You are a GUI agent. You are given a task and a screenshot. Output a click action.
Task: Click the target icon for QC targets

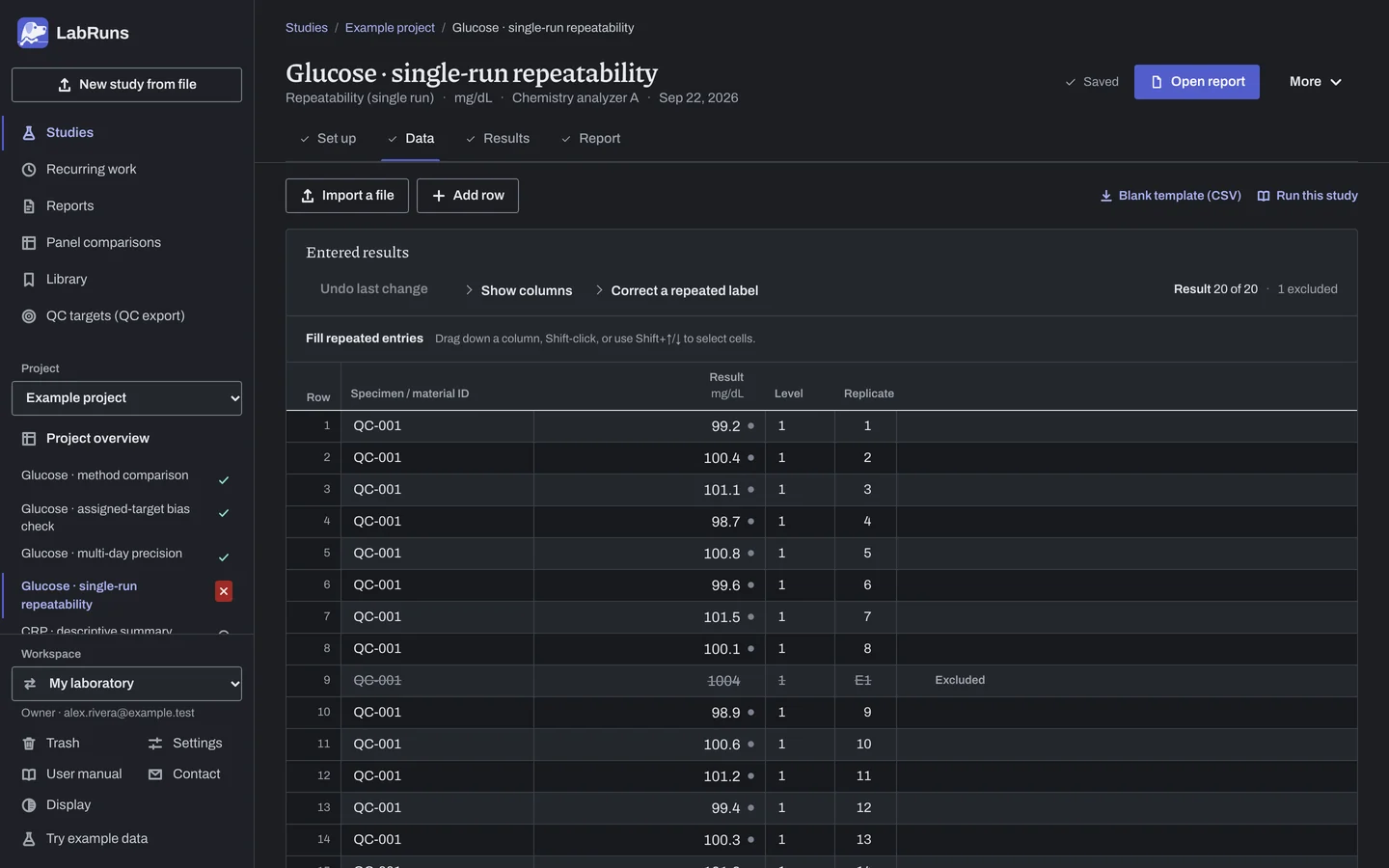tap(29, 316)
